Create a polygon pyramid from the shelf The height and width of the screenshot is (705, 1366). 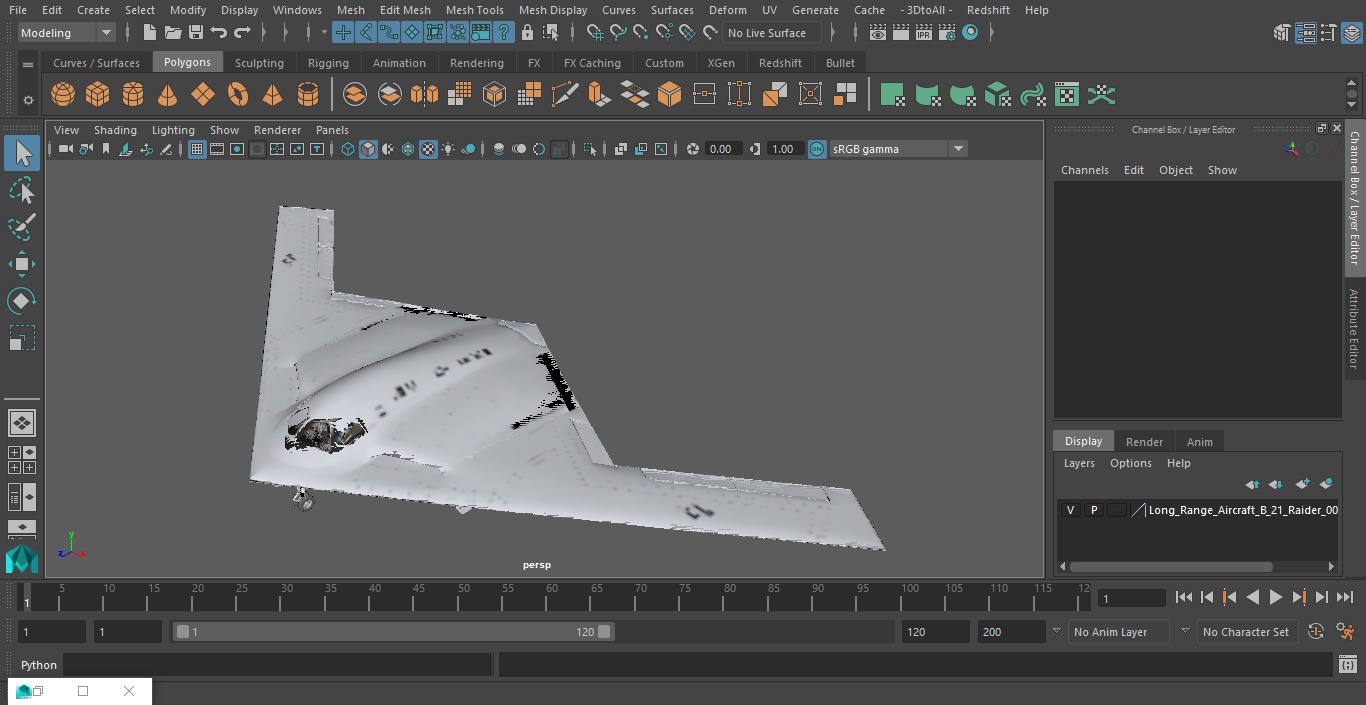pyautogui.click(x=272, y=95)
